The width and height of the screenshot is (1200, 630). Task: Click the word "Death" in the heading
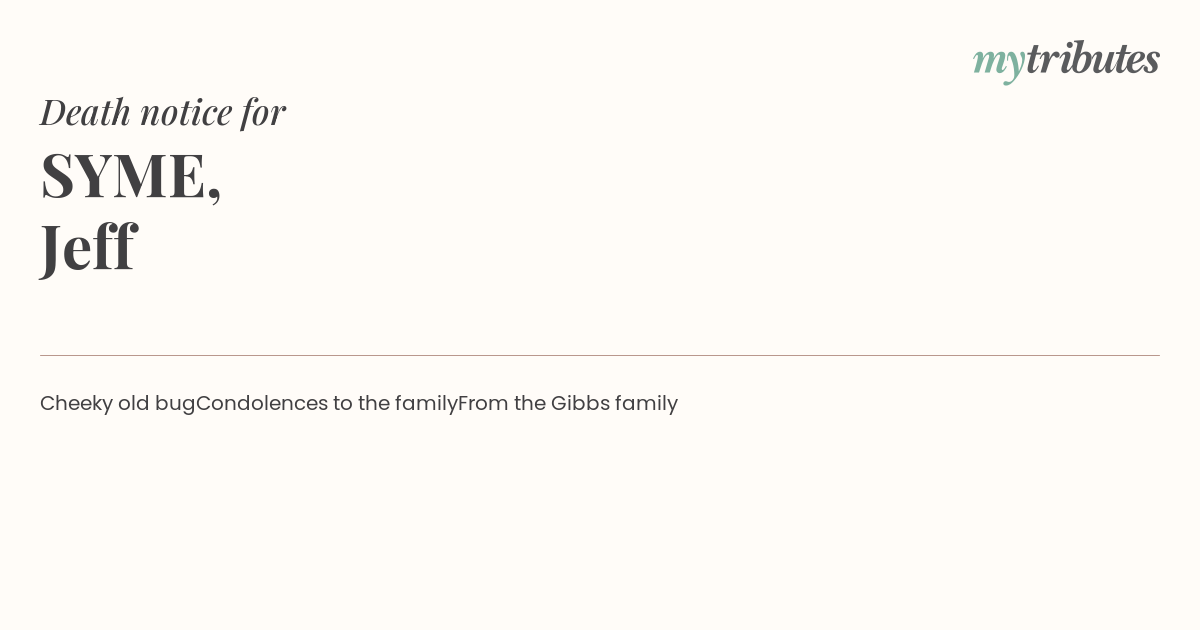coord(85,112)
